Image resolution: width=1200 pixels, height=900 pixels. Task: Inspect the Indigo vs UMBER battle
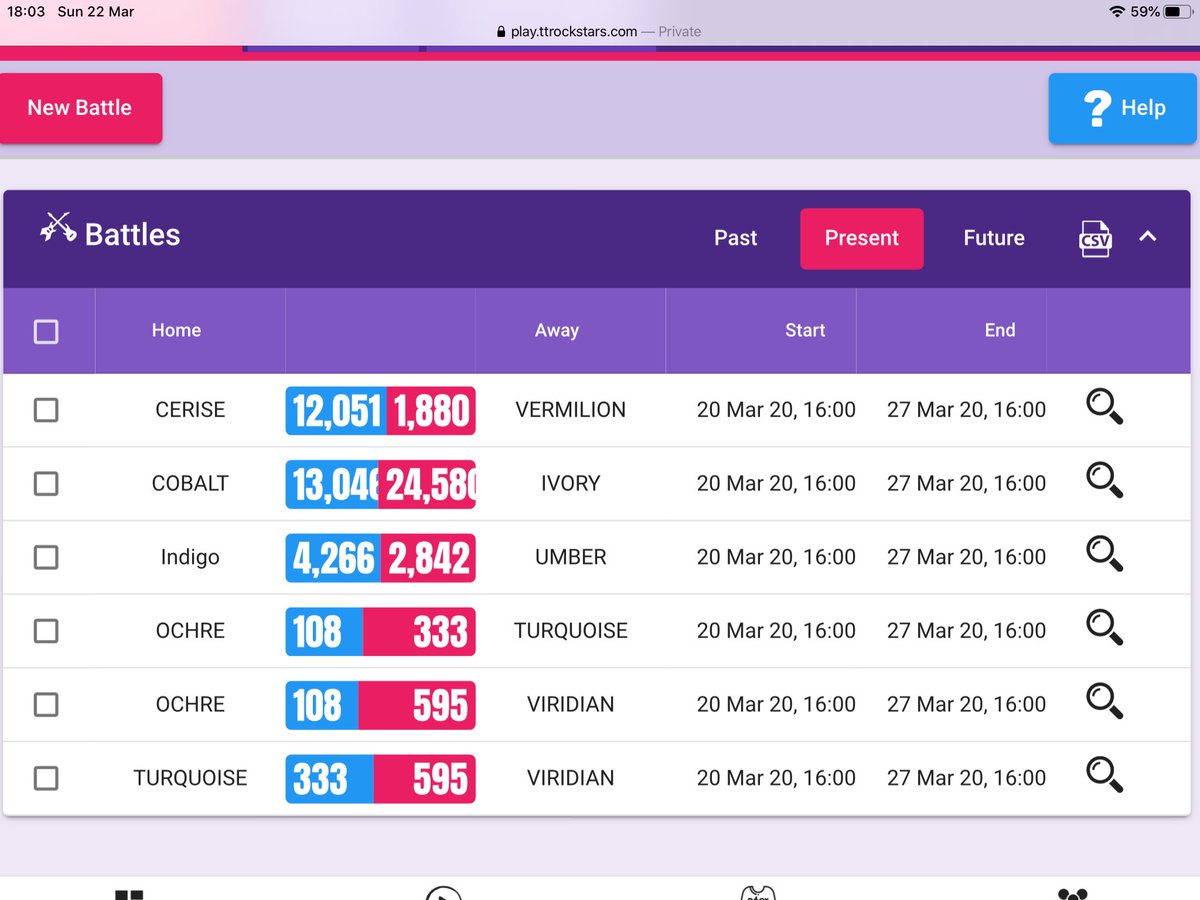pyautogui.click(x=1105, y=555)
